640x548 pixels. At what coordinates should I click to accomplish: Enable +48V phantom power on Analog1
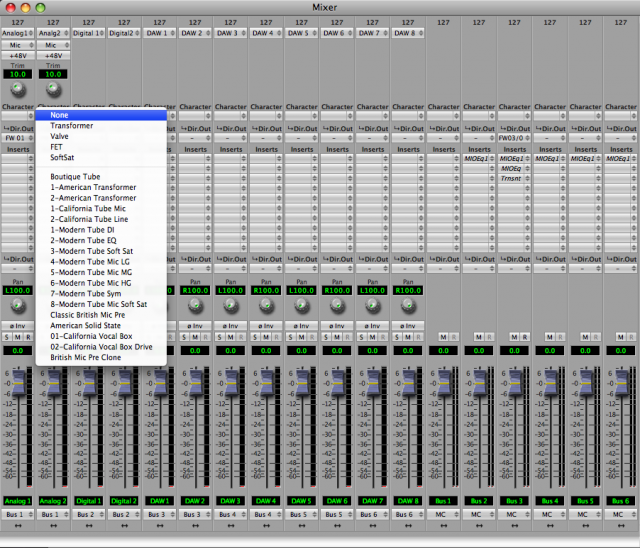click(x=18, y=55)
